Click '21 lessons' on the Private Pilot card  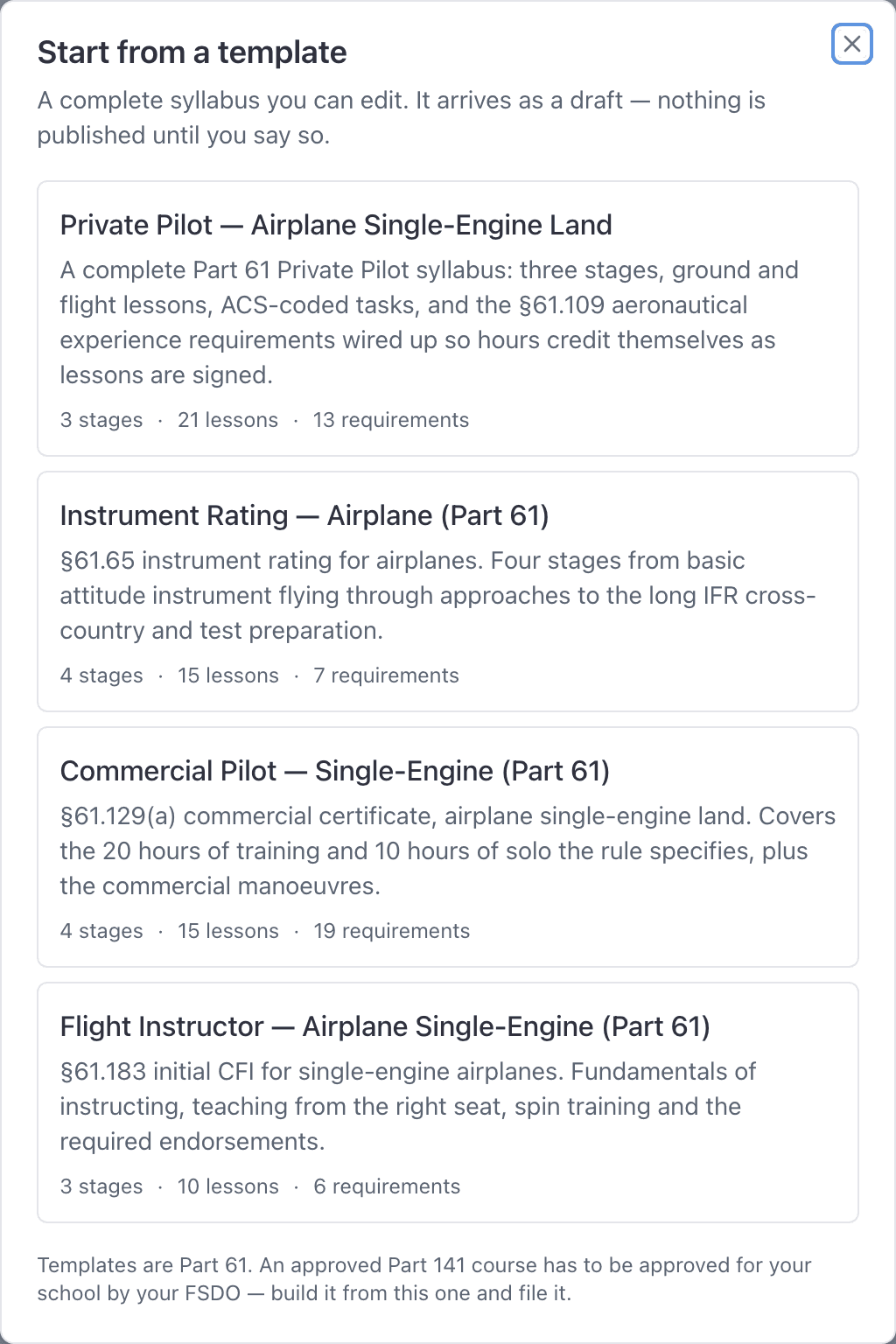point(227,420)
